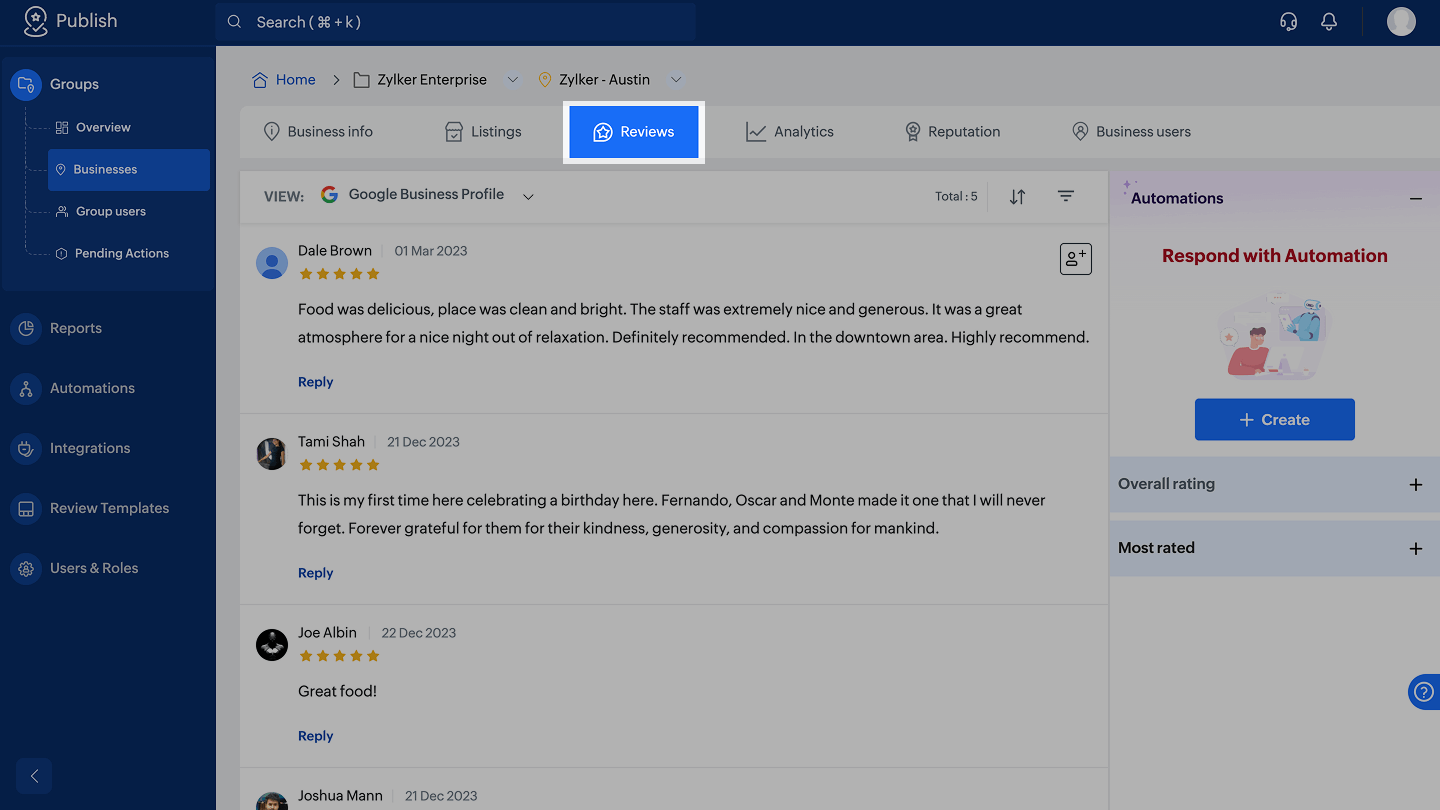This screenshot has height=810, width=1440.
Task: Open notifications bell icon
Action: (1329, 22)
